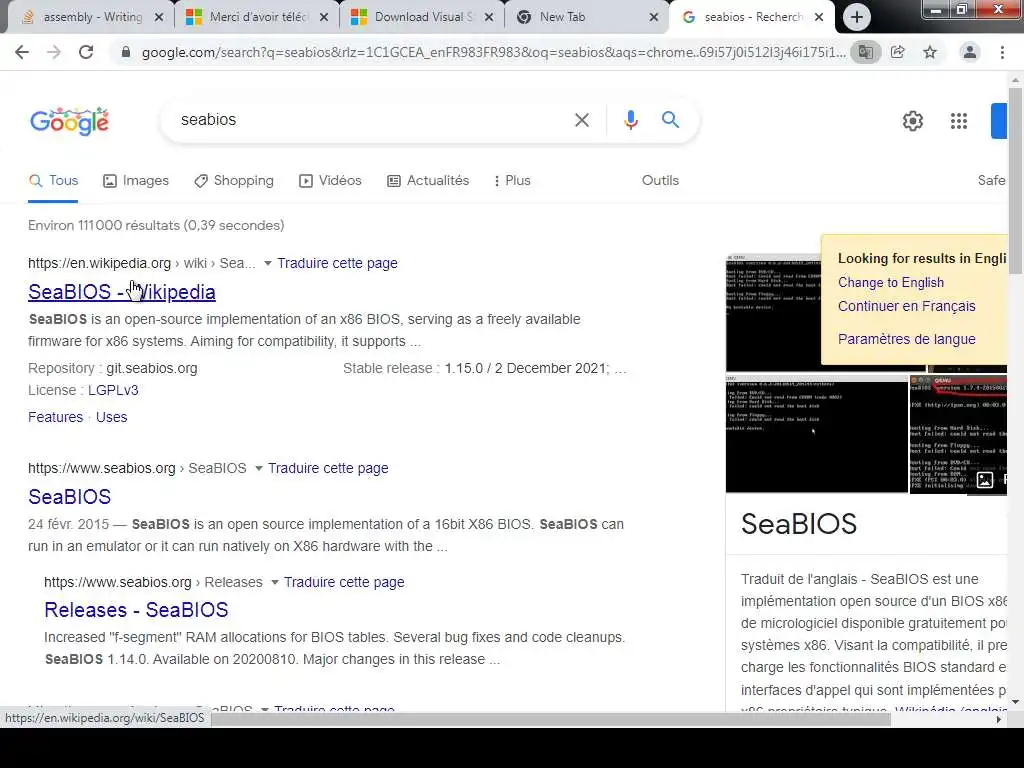Choose 'Continuer en Français'
The width and height of the screenshot is (1024, 768).
(906, 306)
